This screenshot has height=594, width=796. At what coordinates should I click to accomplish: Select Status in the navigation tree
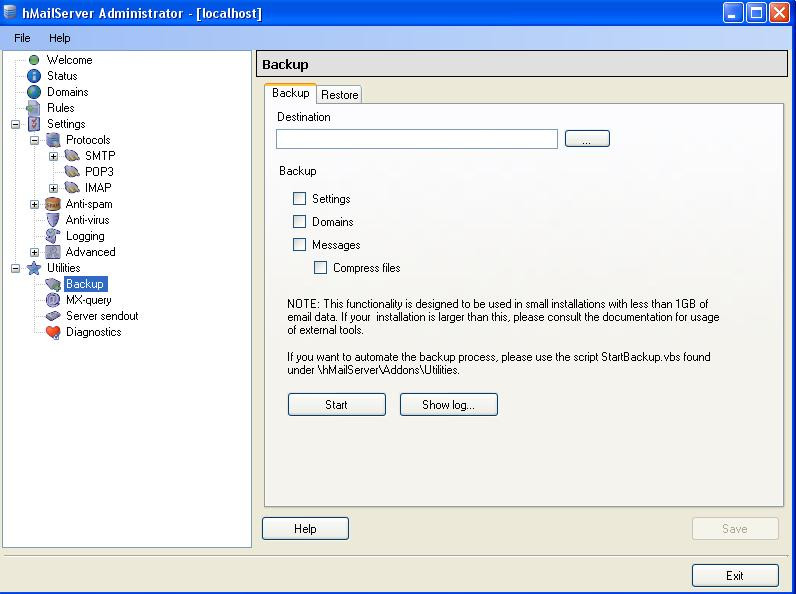pos(62,76)
